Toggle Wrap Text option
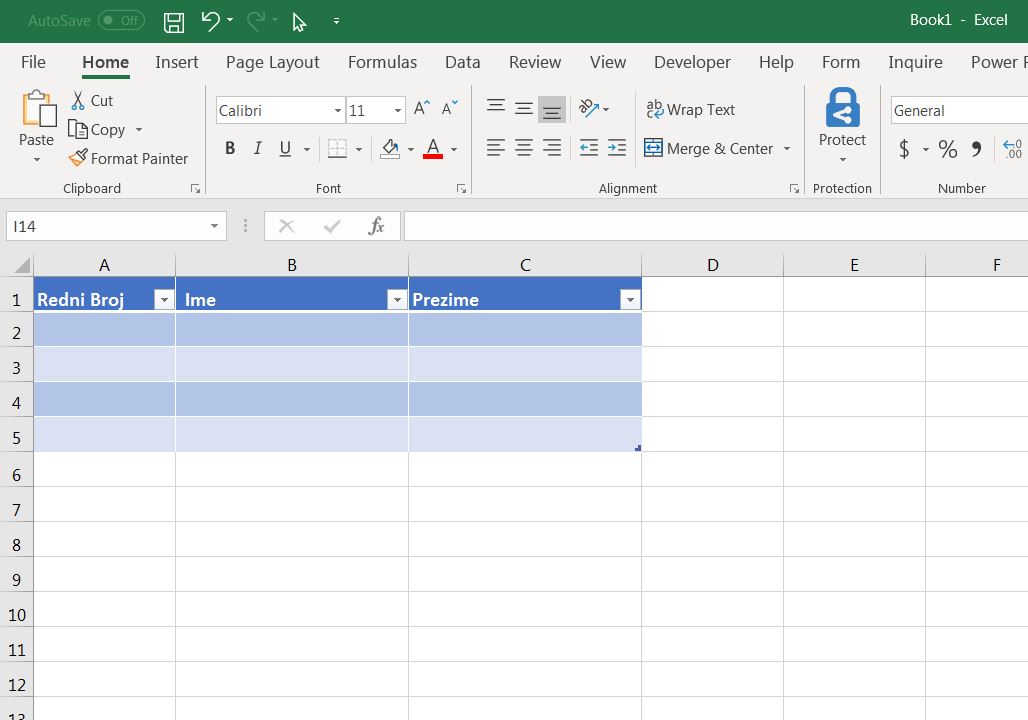This screenshot has width=1028, height=720. (x=690, y=110)
